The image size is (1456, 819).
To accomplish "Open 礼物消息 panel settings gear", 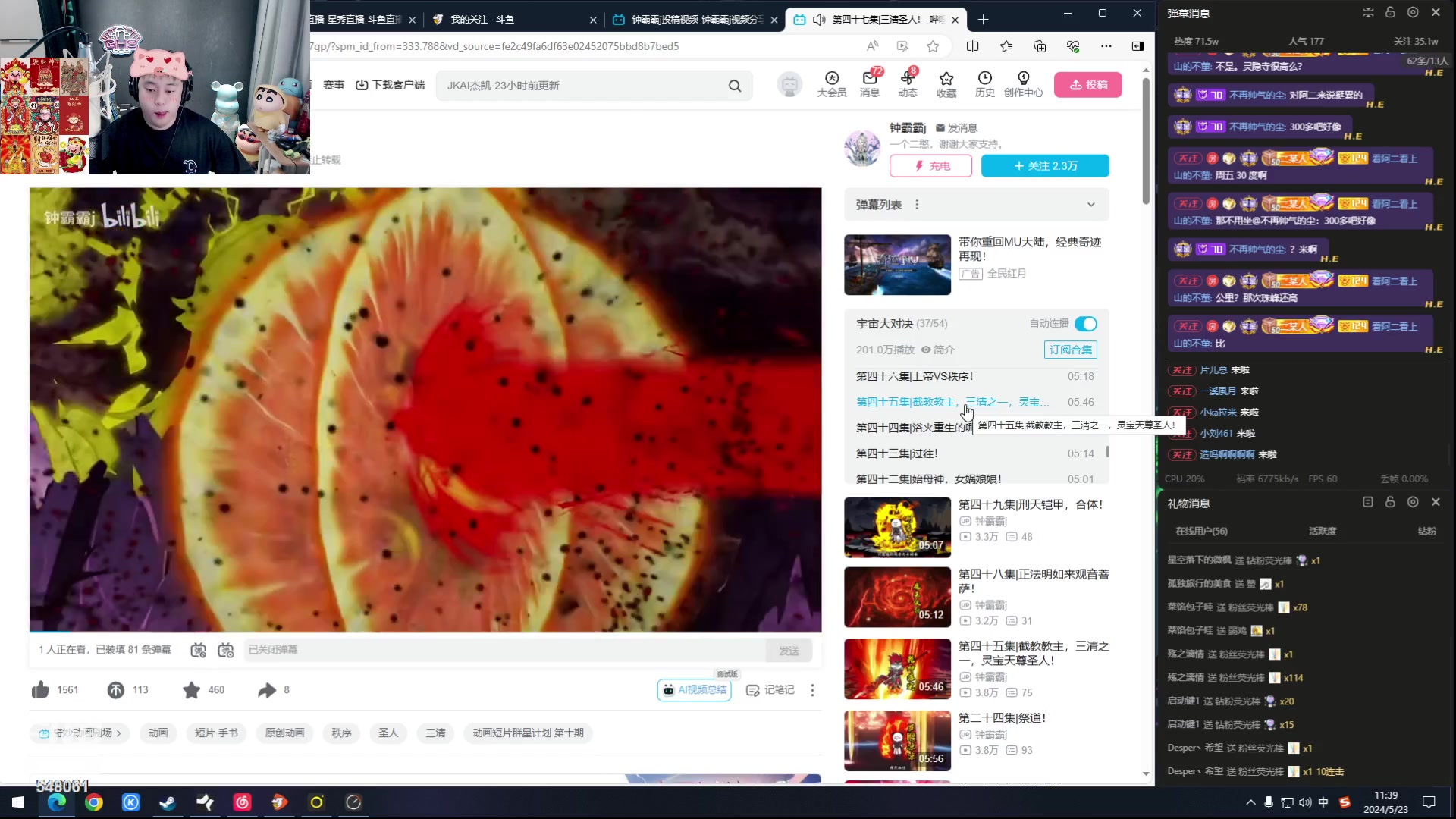I will pyautogui.click(x=1413, y=502).
